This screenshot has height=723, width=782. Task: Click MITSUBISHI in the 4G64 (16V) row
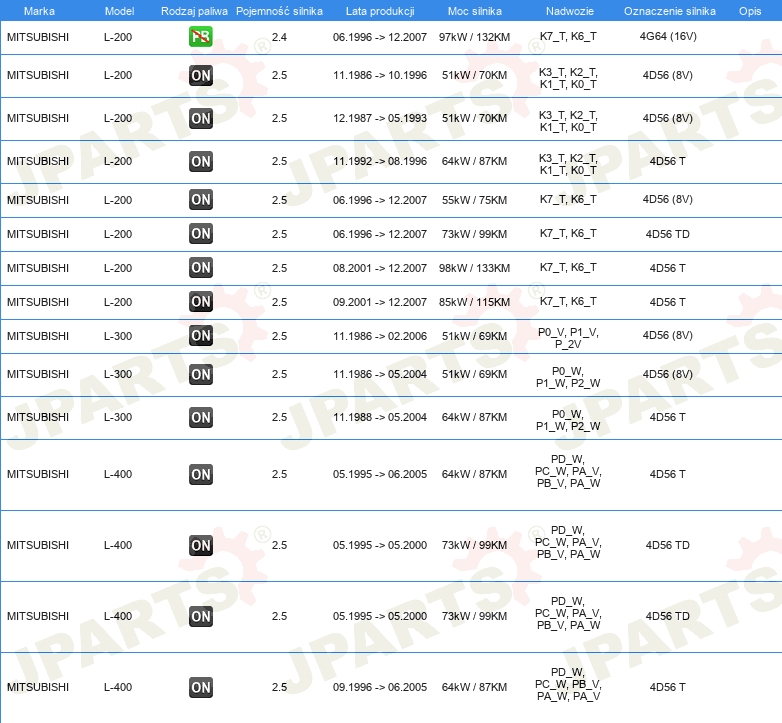[38, 37]
